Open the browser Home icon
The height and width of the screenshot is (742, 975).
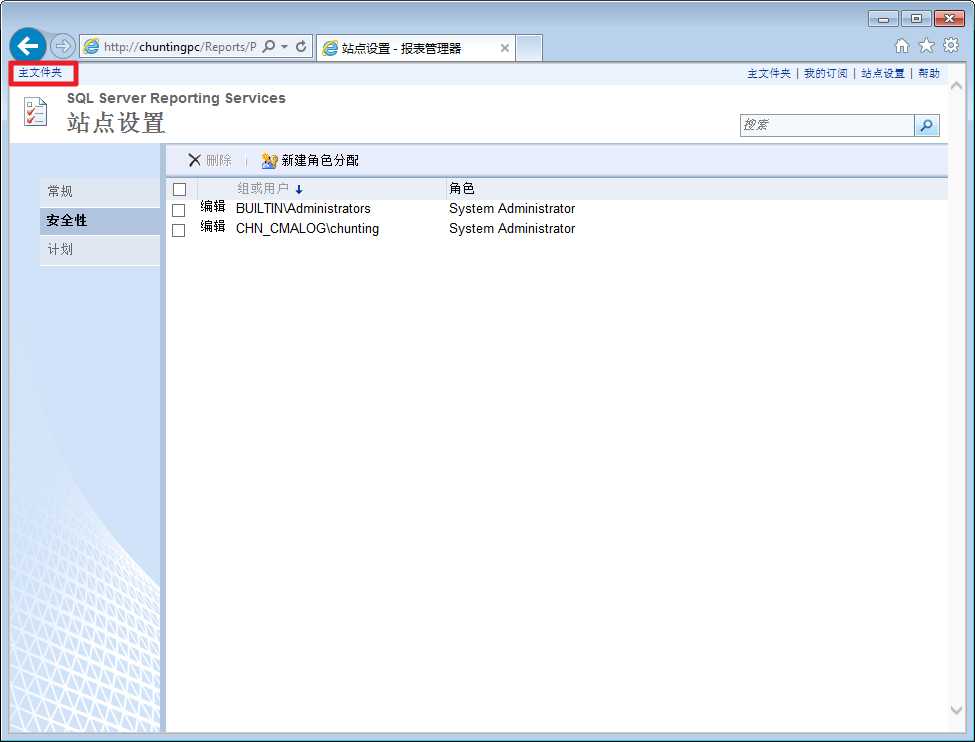(902, 45)
